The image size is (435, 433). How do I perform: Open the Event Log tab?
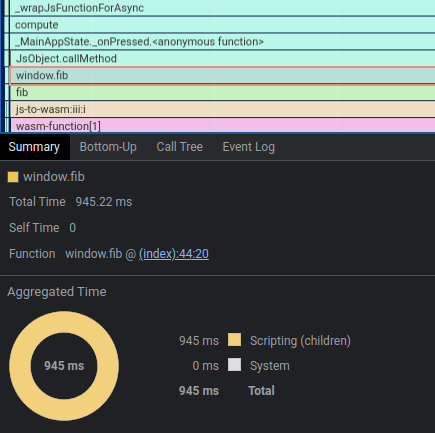point(248,147)
